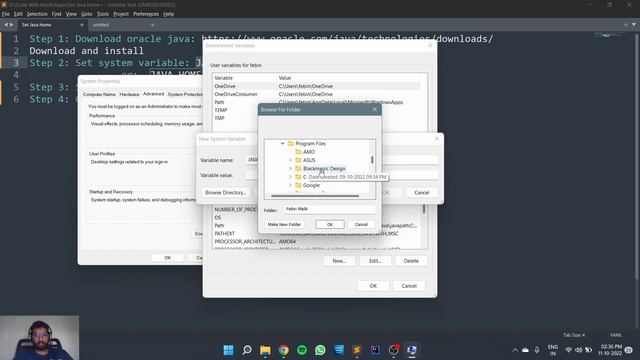Expand the Google folder
The width and height of the screenshot is (640, 360).
(290, 185)
